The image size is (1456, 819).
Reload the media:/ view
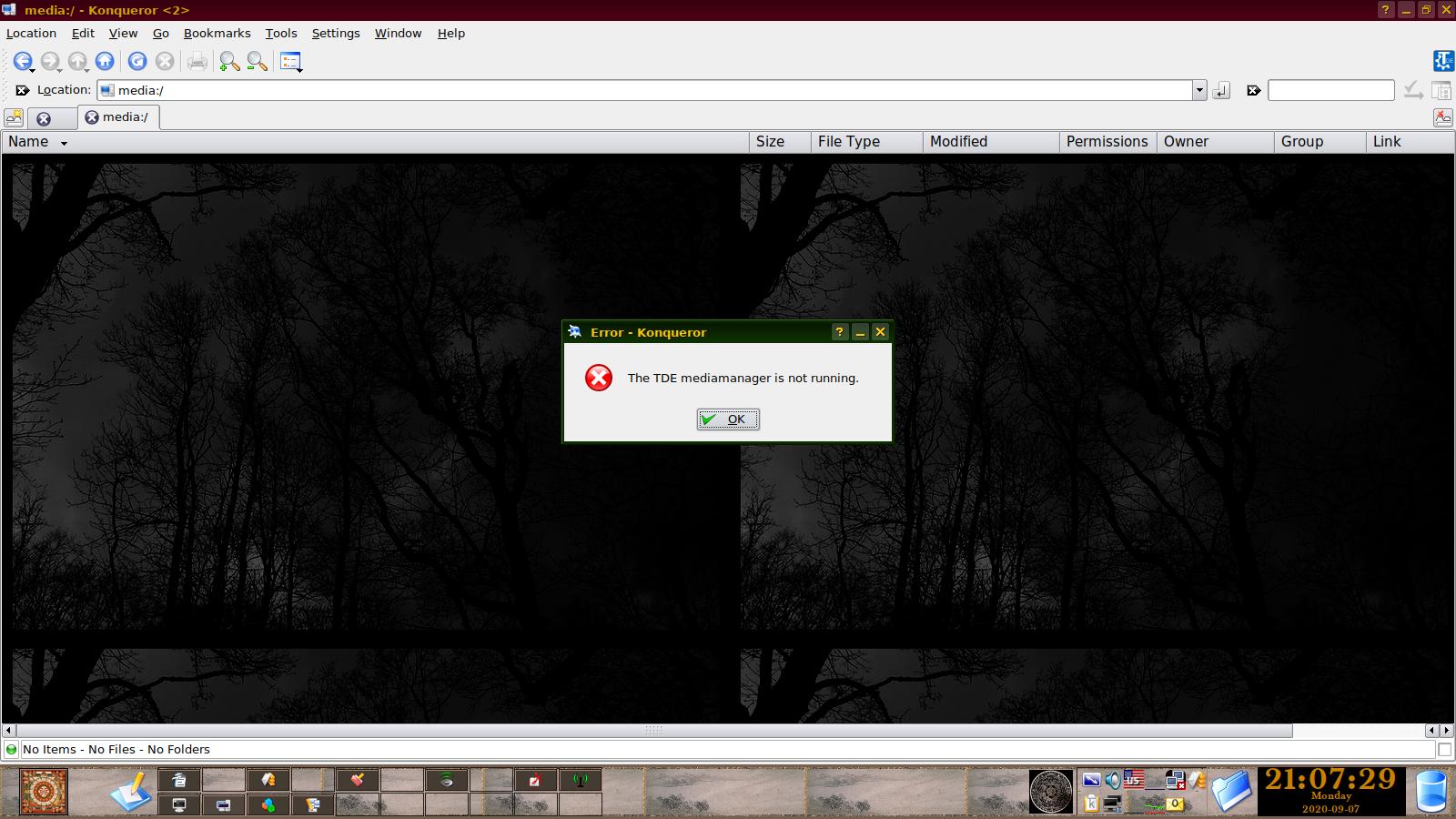pos(137,61)
